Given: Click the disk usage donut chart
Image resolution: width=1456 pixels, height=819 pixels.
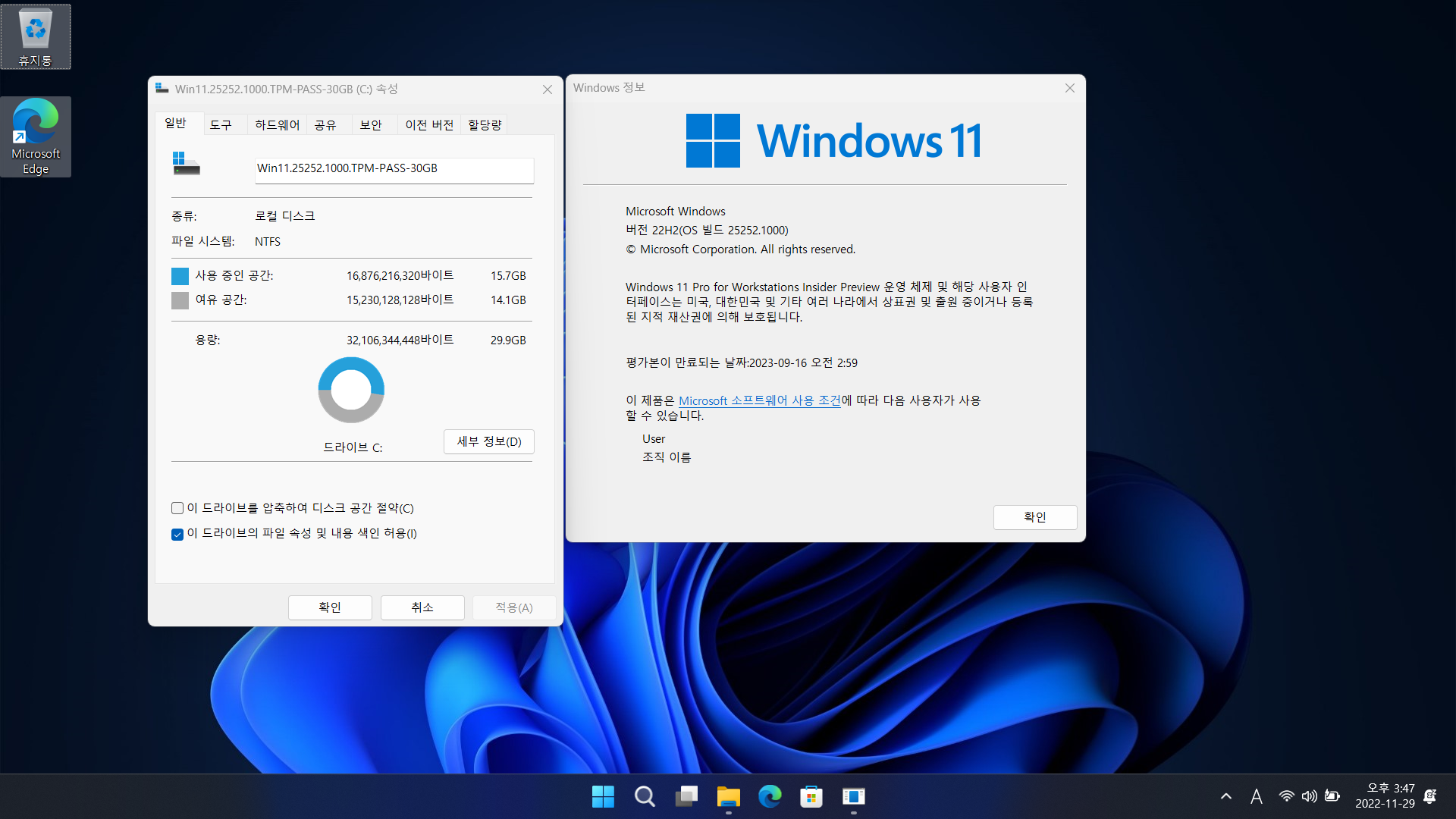Looking at the screenshot, I should click(351, 390).
